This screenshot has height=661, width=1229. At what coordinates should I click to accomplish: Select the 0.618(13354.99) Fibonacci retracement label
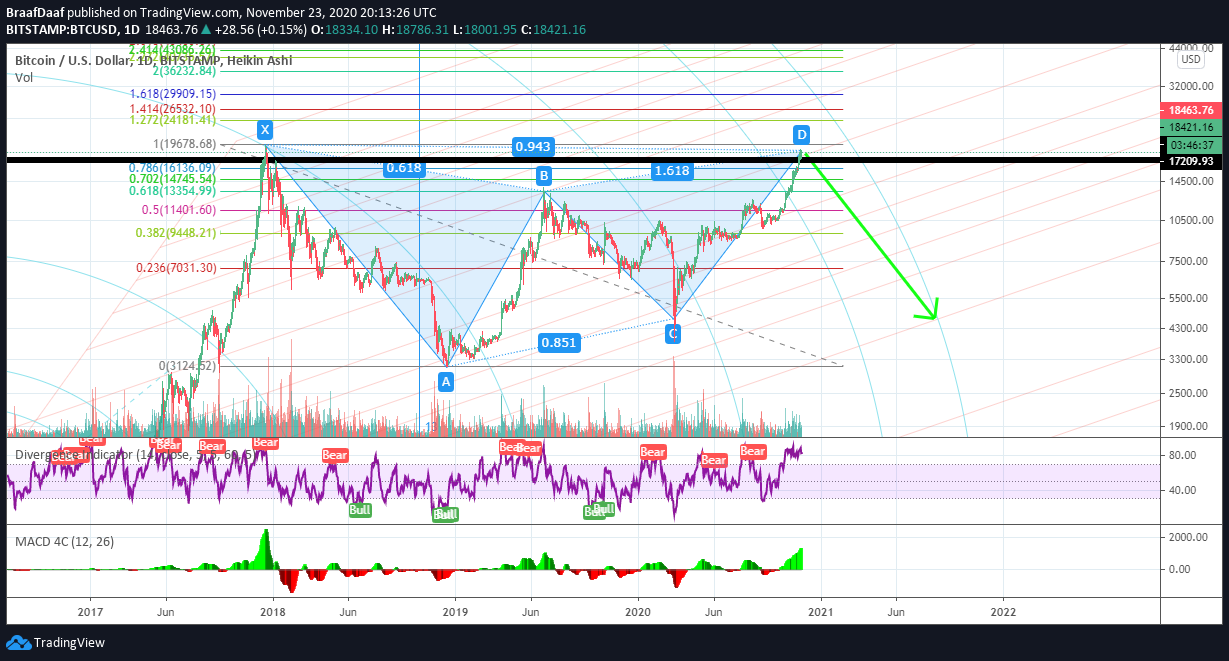pos(172,191)
